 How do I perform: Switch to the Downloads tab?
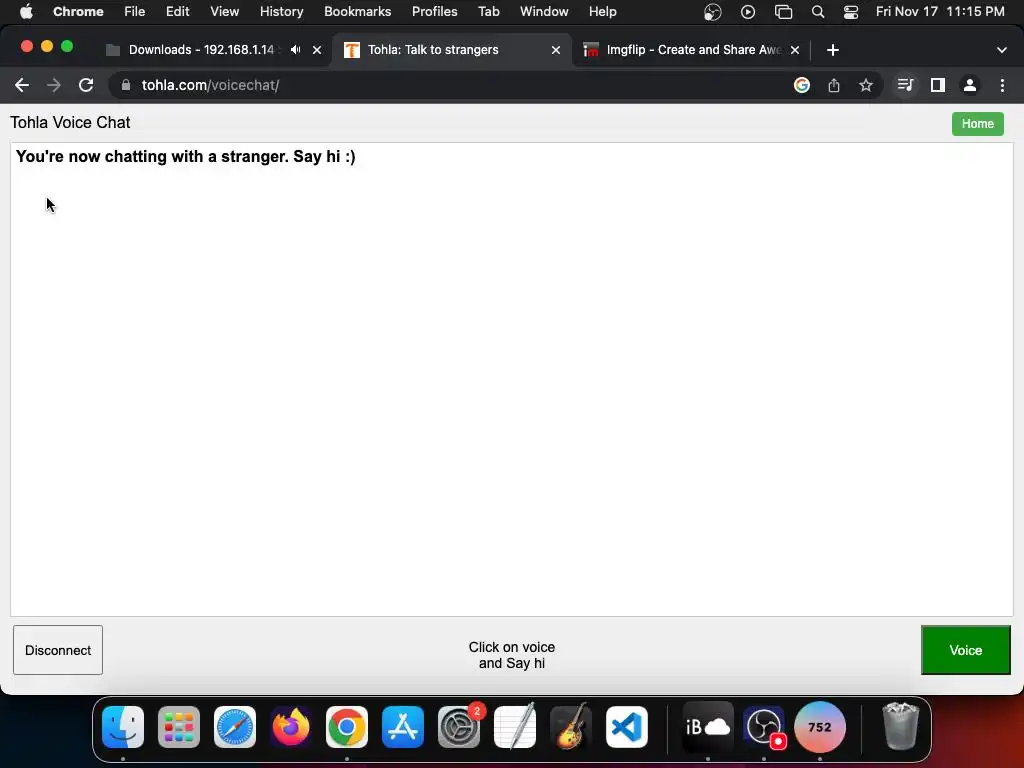[x=202, y=50]
